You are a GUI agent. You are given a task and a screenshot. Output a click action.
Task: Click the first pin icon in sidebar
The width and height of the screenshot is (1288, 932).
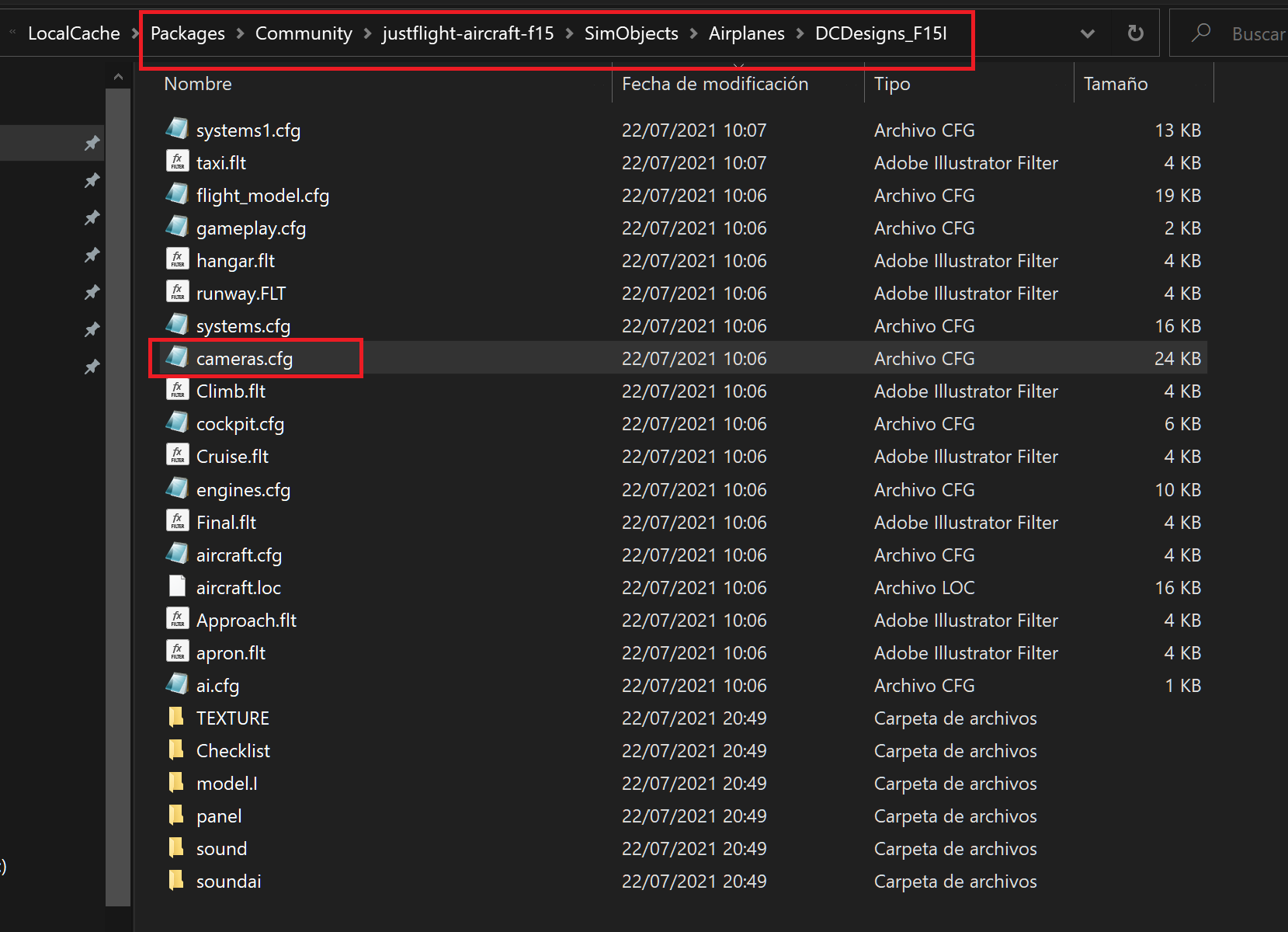pos(92,143)
